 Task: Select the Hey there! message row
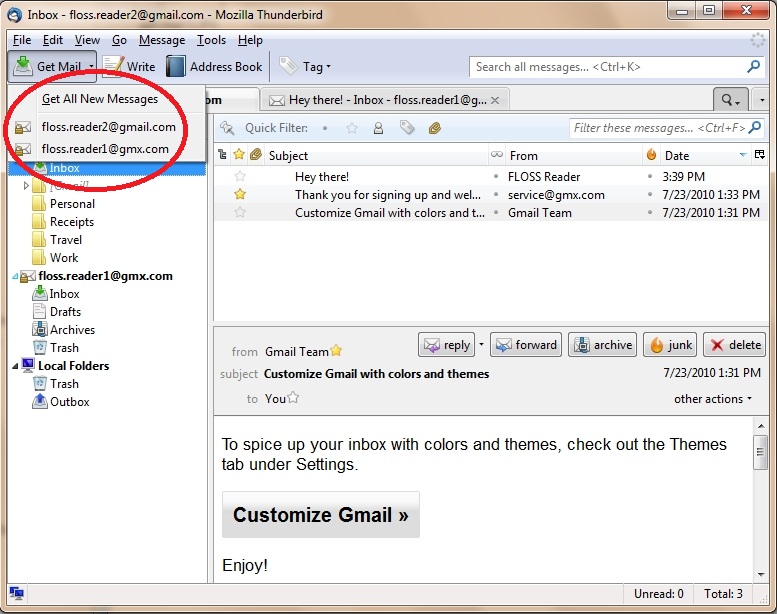point(491,176)
